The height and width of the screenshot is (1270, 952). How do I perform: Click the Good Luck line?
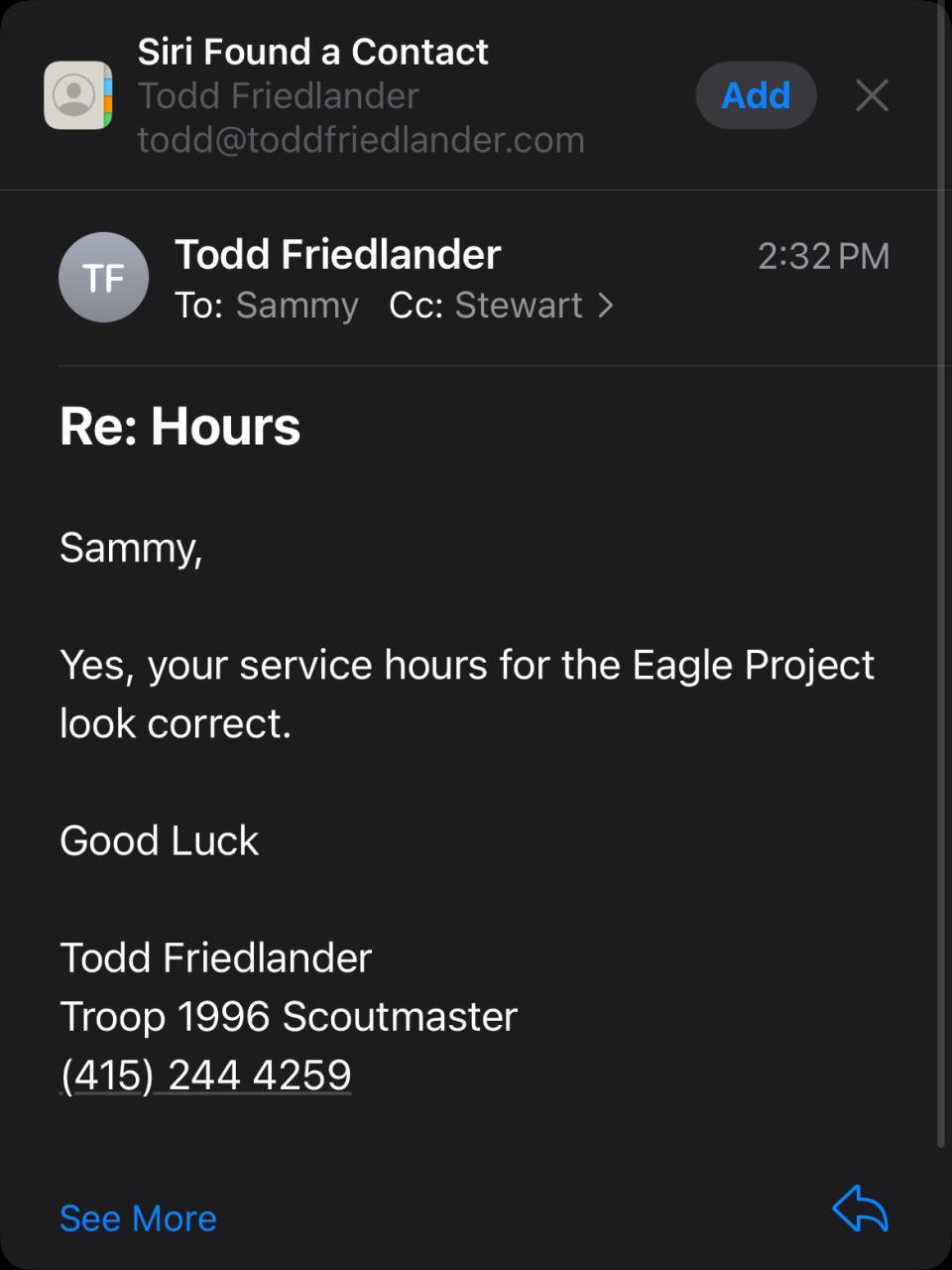point(159,840)
